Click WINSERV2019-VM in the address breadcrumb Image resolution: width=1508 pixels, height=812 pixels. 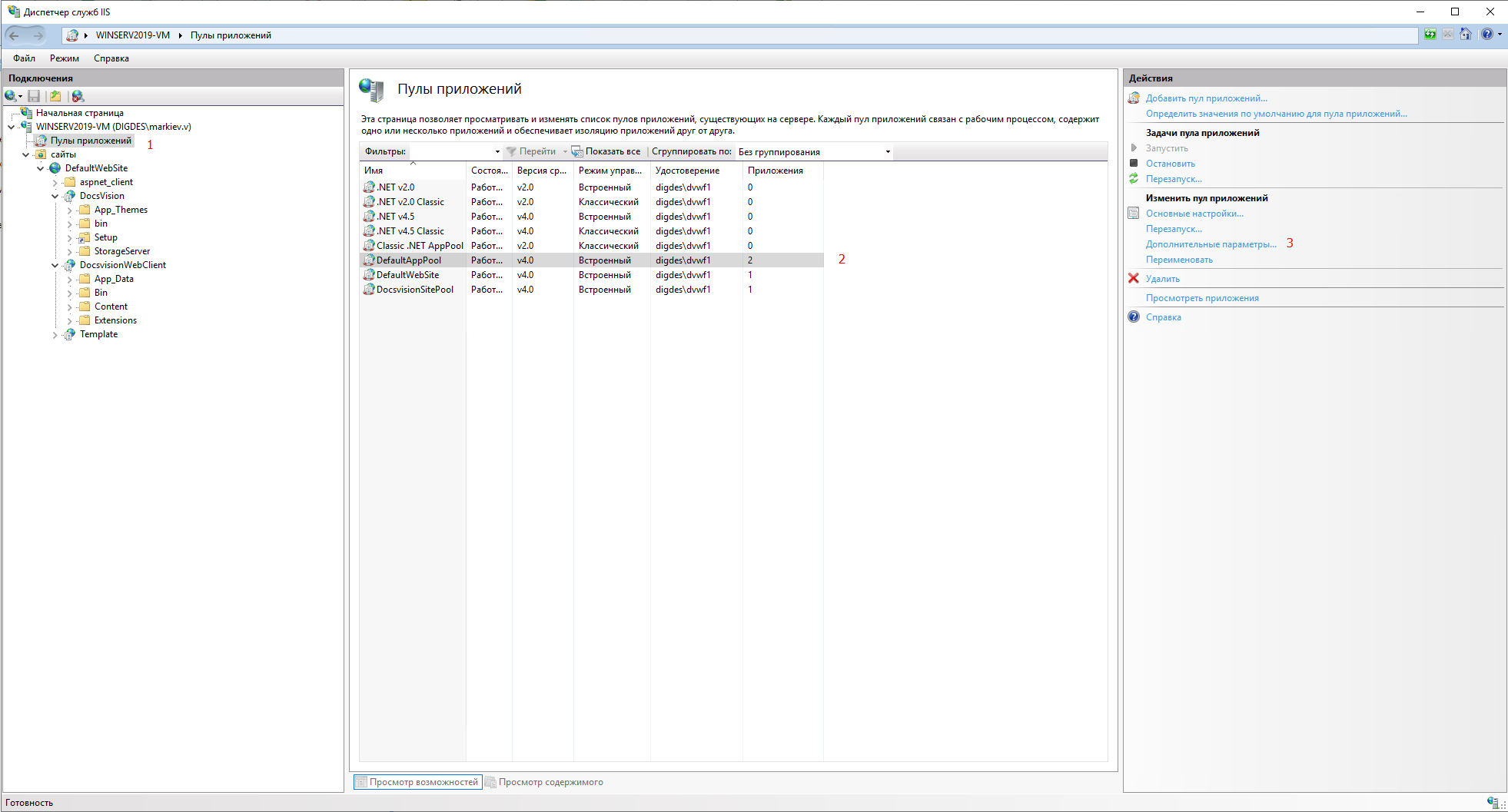132,35
